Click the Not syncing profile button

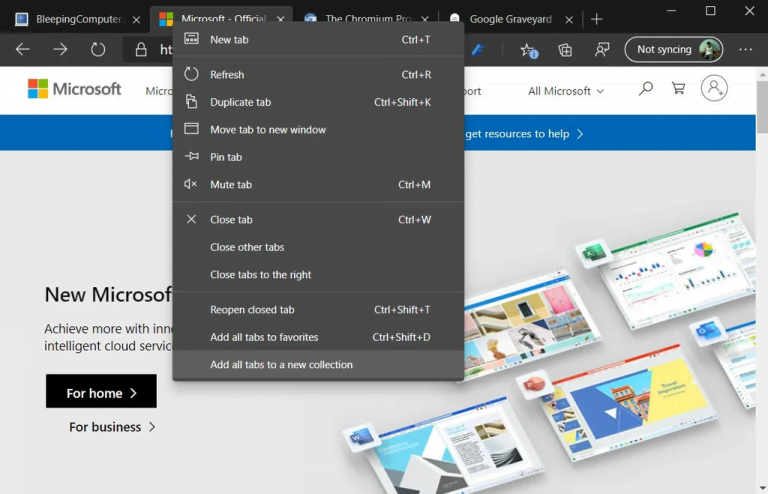(674, 49)
